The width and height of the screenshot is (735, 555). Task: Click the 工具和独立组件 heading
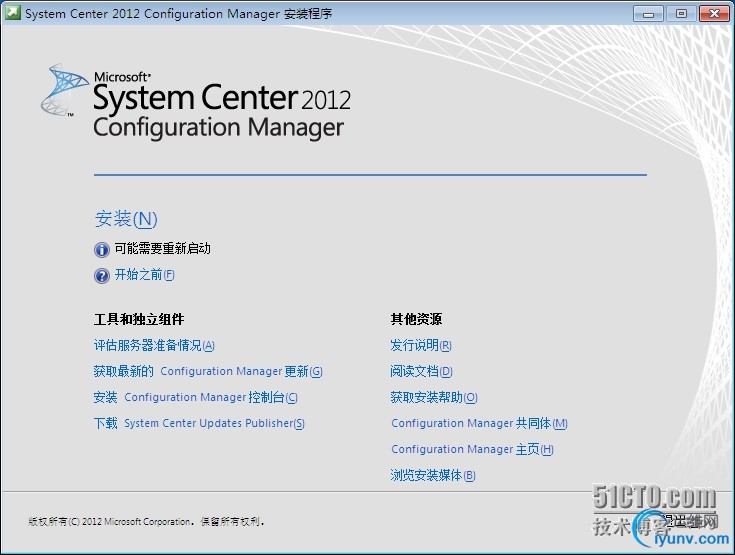tap(139, 319)
